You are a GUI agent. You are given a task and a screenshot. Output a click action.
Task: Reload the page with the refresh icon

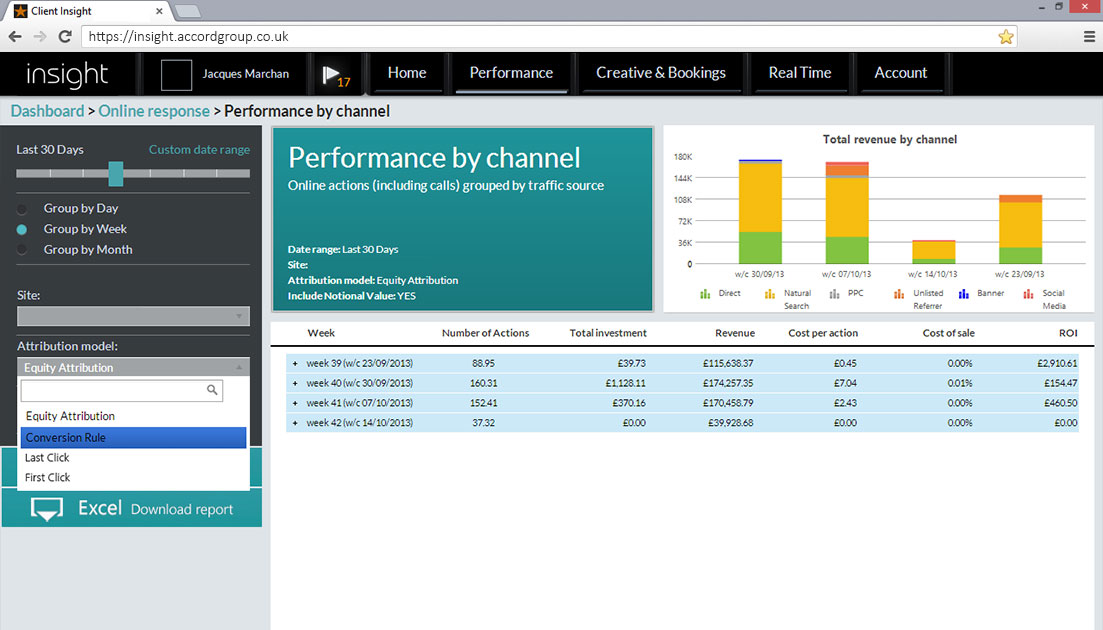(65, 37)
